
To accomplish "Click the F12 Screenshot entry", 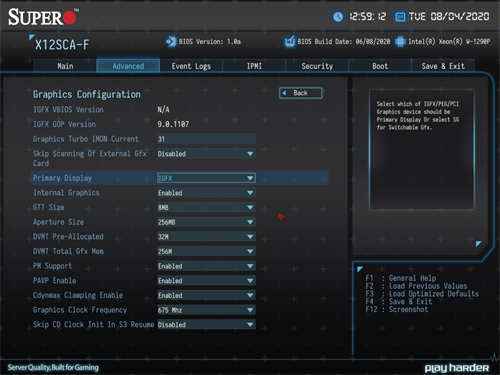I will click(x=397, y=310).
